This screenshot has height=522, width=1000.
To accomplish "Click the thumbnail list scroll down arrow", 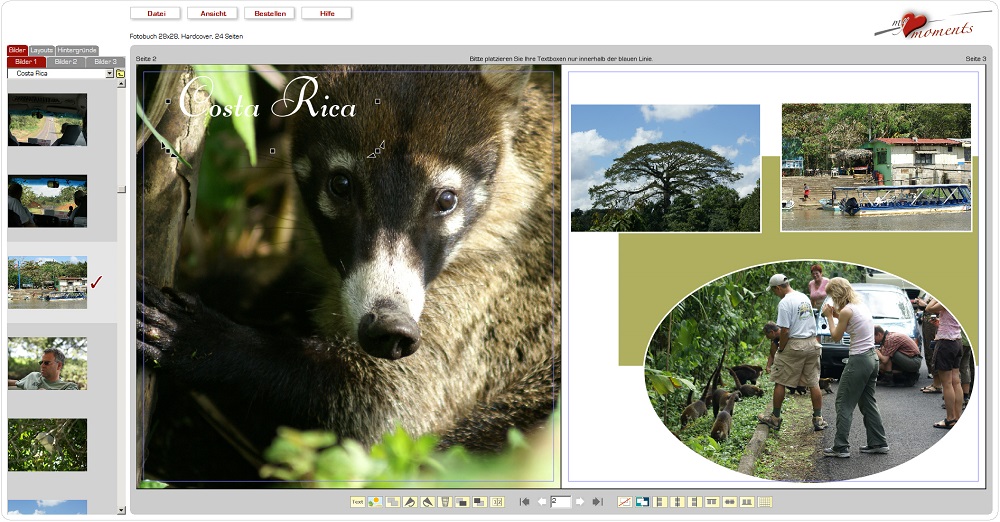I will pyautogui.click(x=121, y=510).
